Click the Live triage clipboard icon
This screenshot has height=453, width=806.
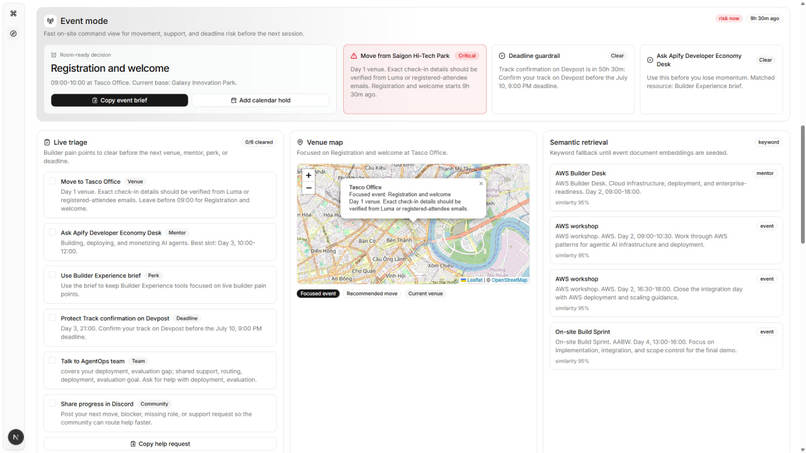pyautogui.click(x=47, y=142)
